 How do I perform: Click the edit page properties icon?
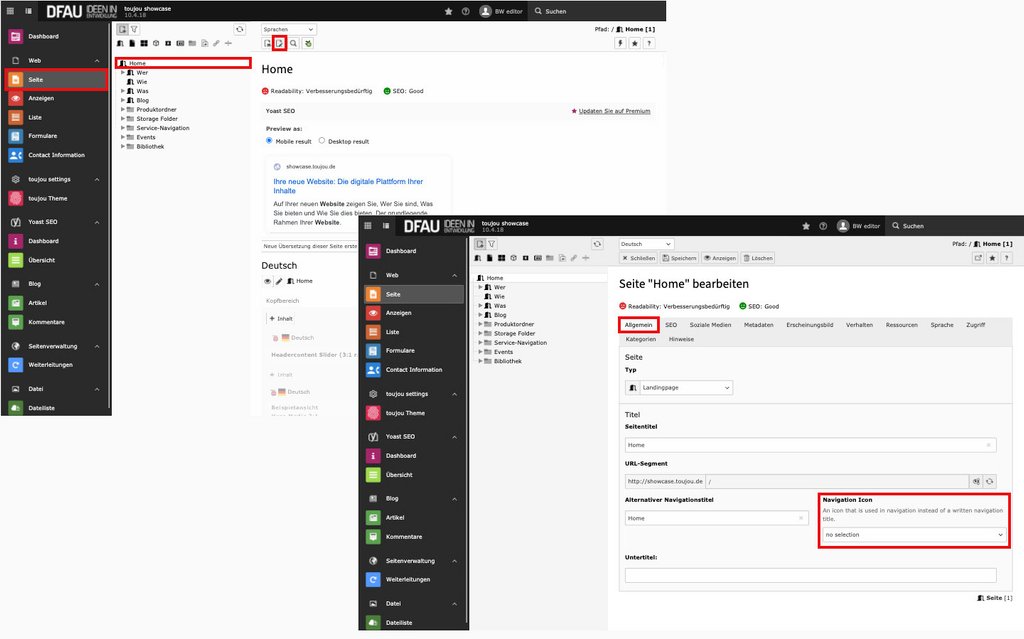coord(280,44)
